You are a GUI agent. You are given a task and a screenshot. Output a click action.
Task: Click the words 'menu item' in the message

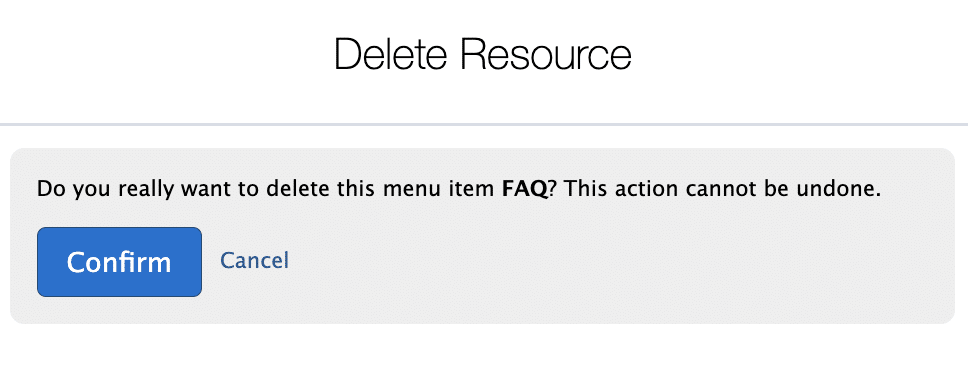point(440,189)
